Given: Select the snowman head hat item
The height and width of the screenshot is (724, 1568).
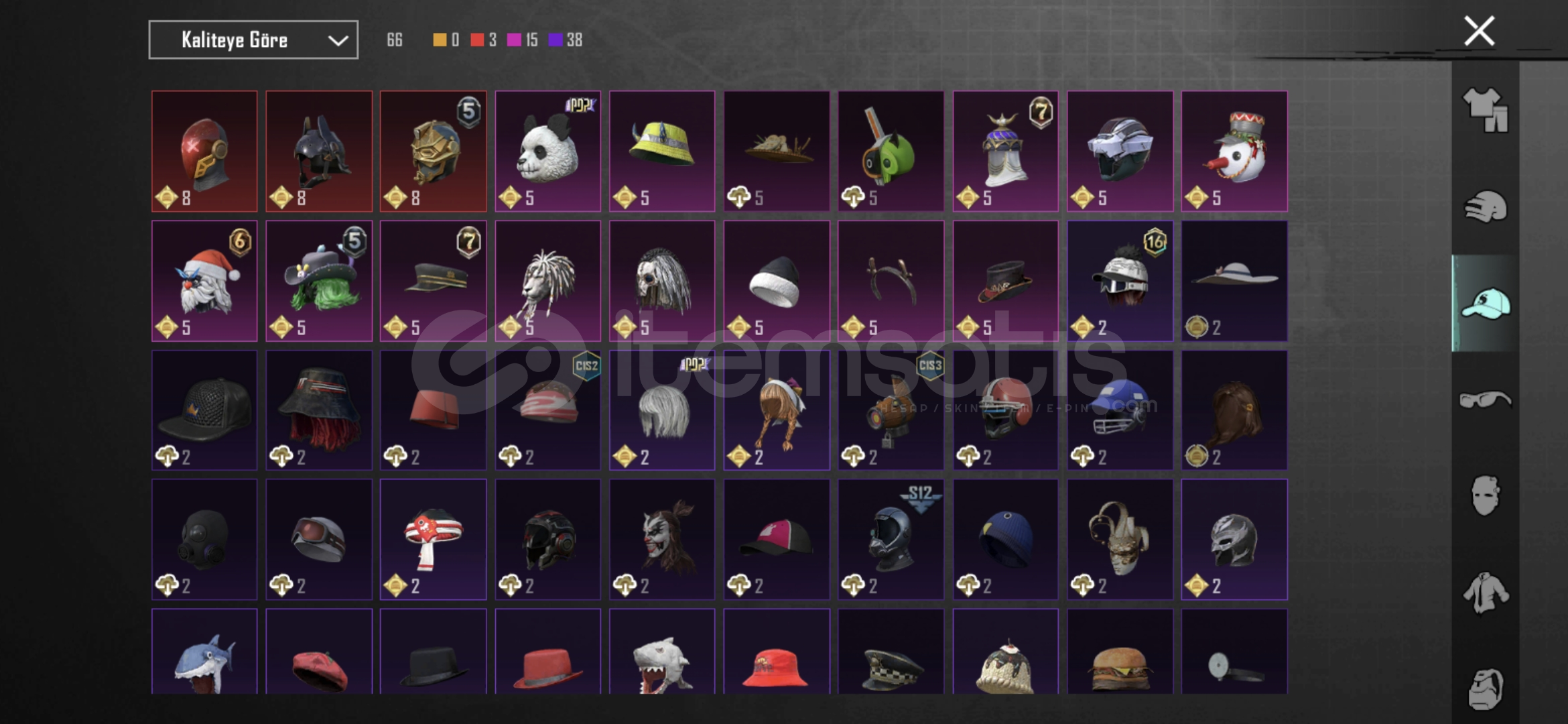Looking at the screenshot, I should 1234,152.
